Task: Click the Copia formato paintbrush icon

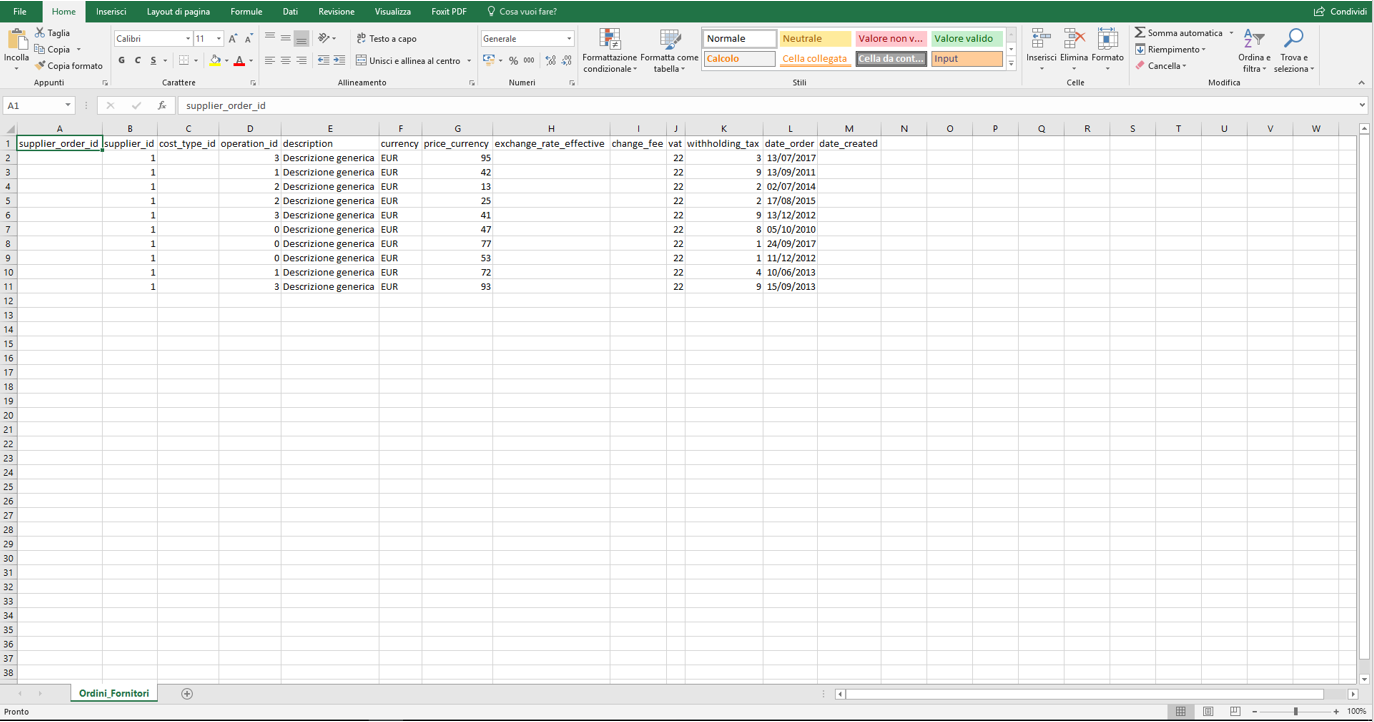Action: [41, 66]
